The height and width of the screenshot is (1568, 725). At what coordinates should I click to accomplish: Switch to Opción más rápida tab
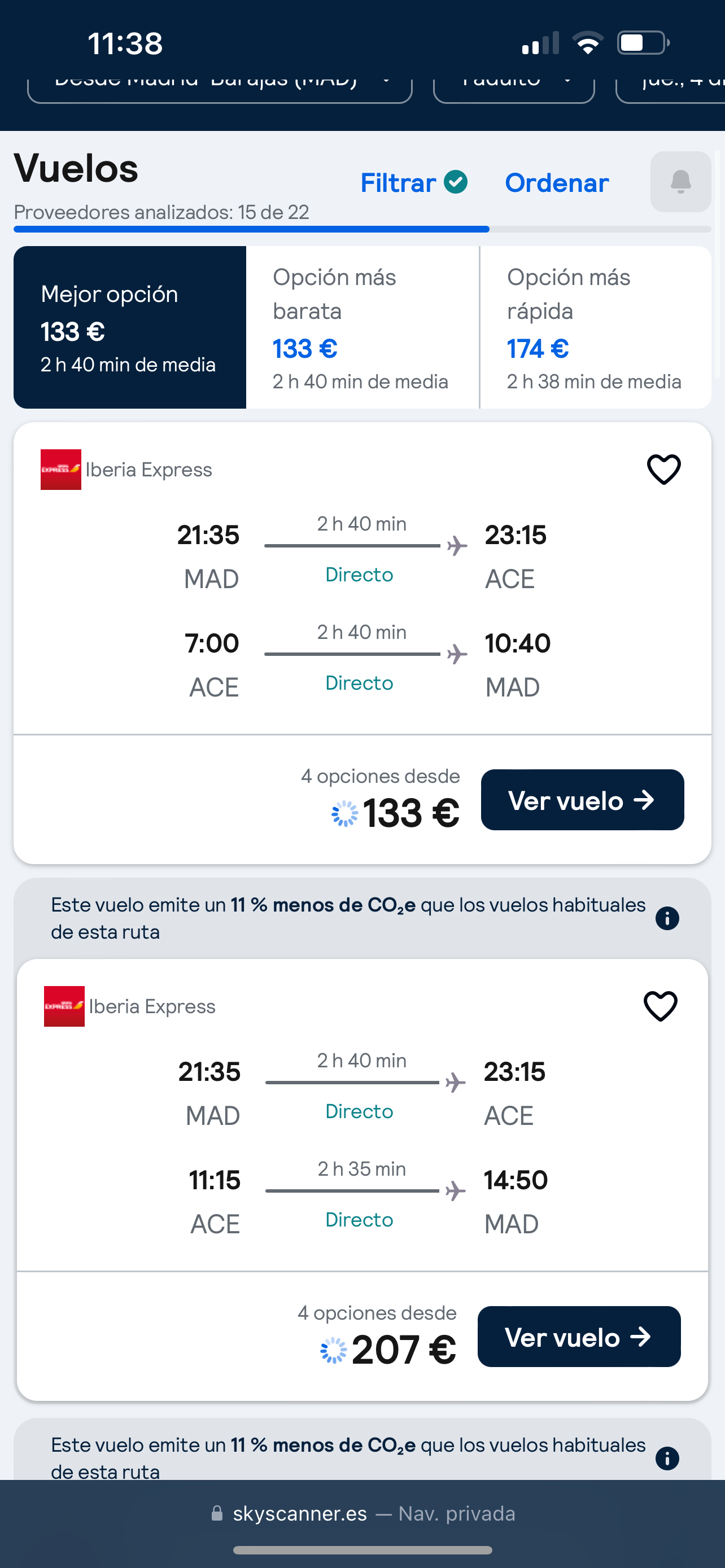click(595, 327)
